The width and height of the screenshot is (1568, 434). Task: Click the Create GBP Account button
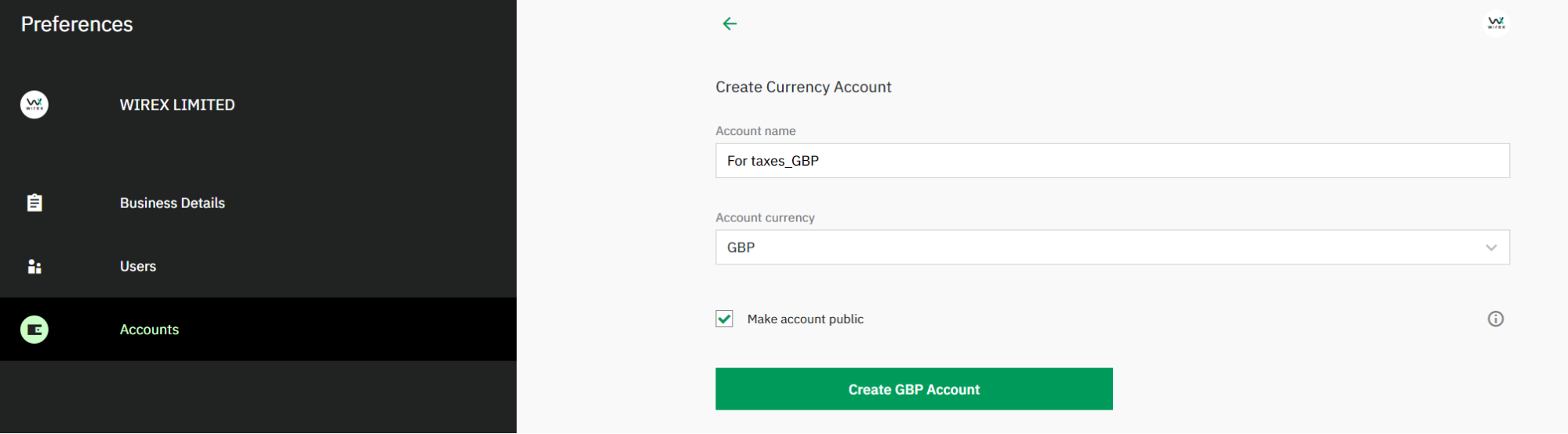point(914,389)
